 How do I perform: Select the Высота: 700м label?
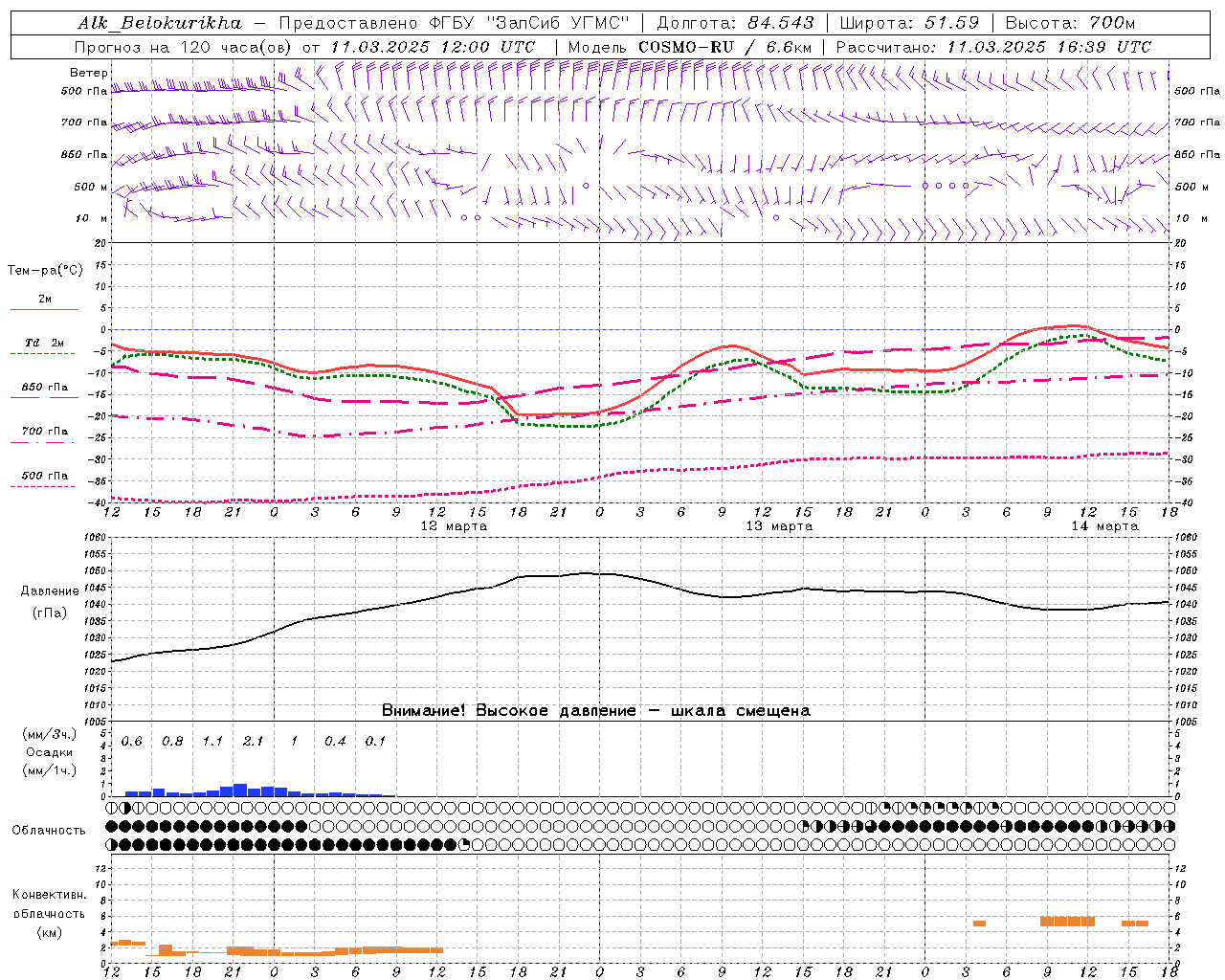[x=1071, y=23]
